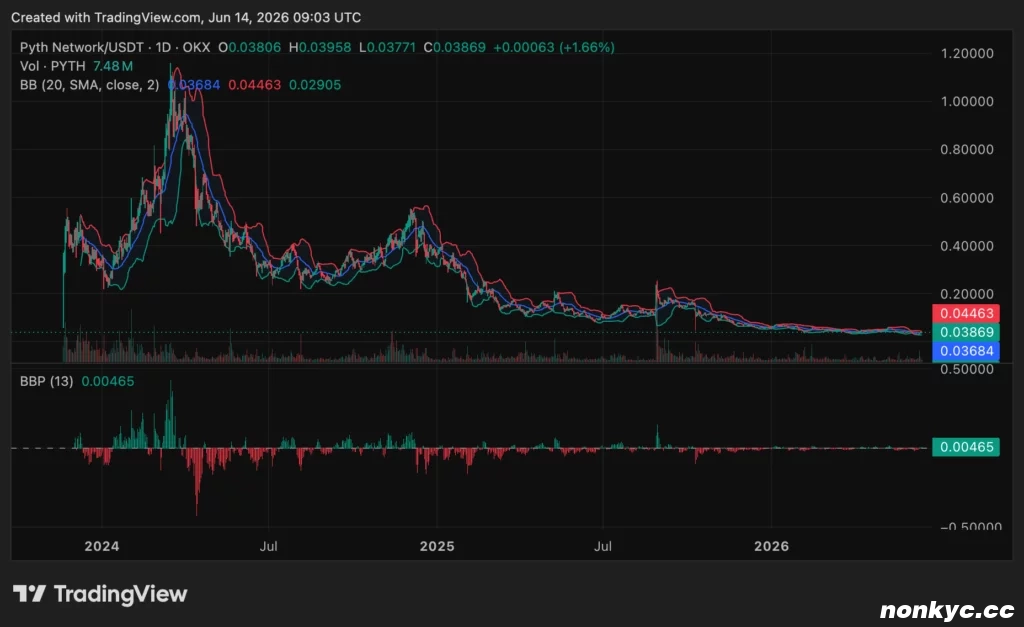Click the blue 0.03684 price axis tag
This screenshot has width=1024, height=627.
[x=965, y=351]
